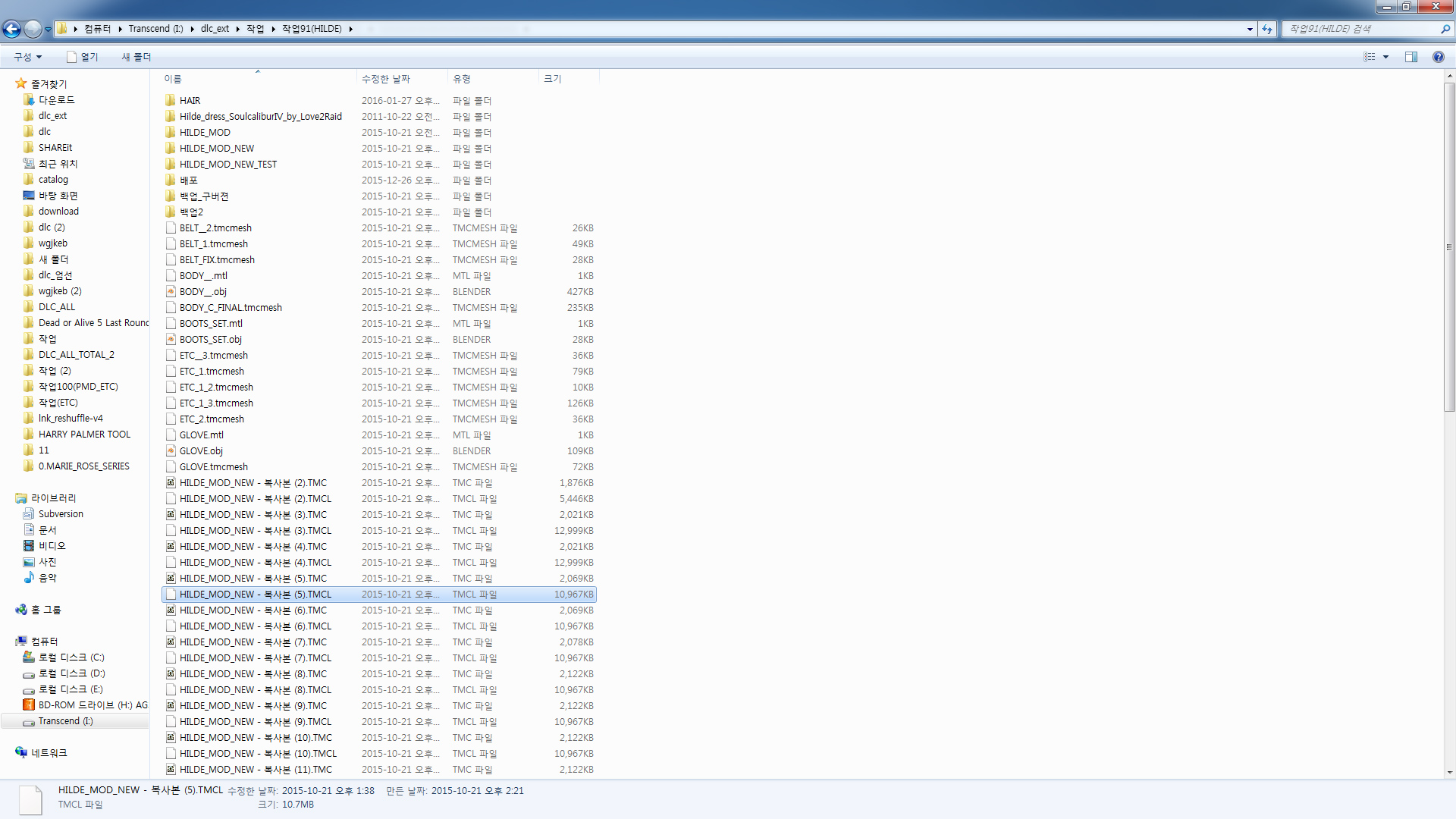Viewport: 1456px width, 819px height.
Task: Click the refresh button beside address bar
Action: coord(1267,29)
